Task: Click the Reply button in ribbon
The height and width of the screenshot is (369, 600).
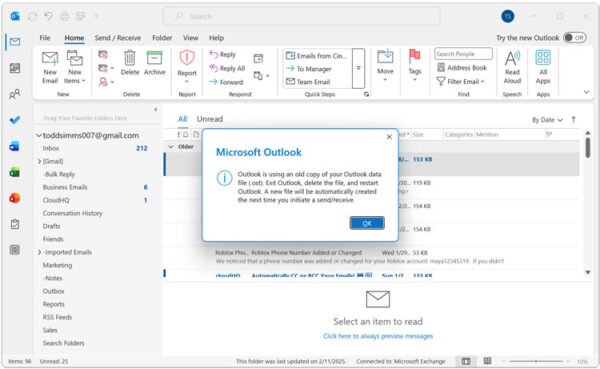Action: (222, 54)
